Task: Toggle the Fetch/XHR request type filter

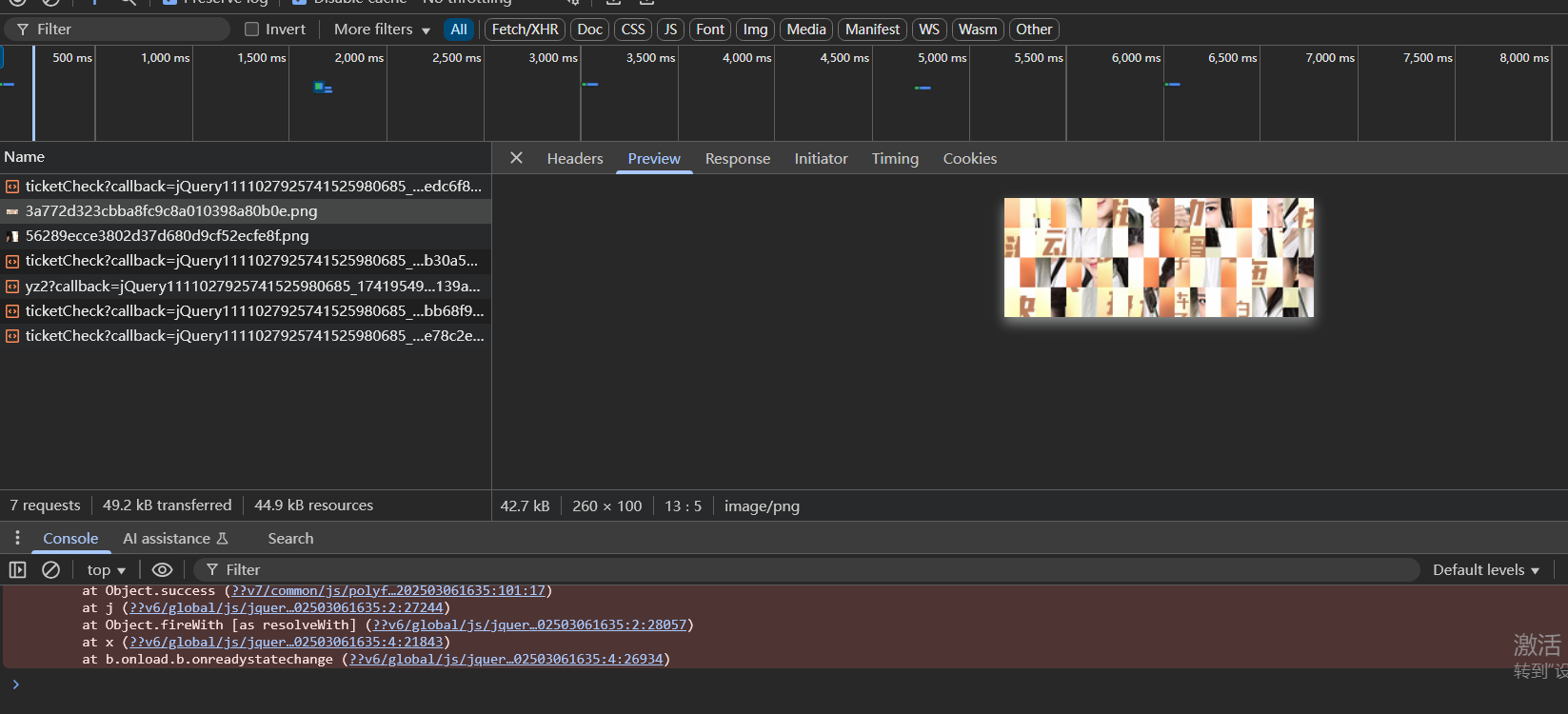Action: coord(525,30)
